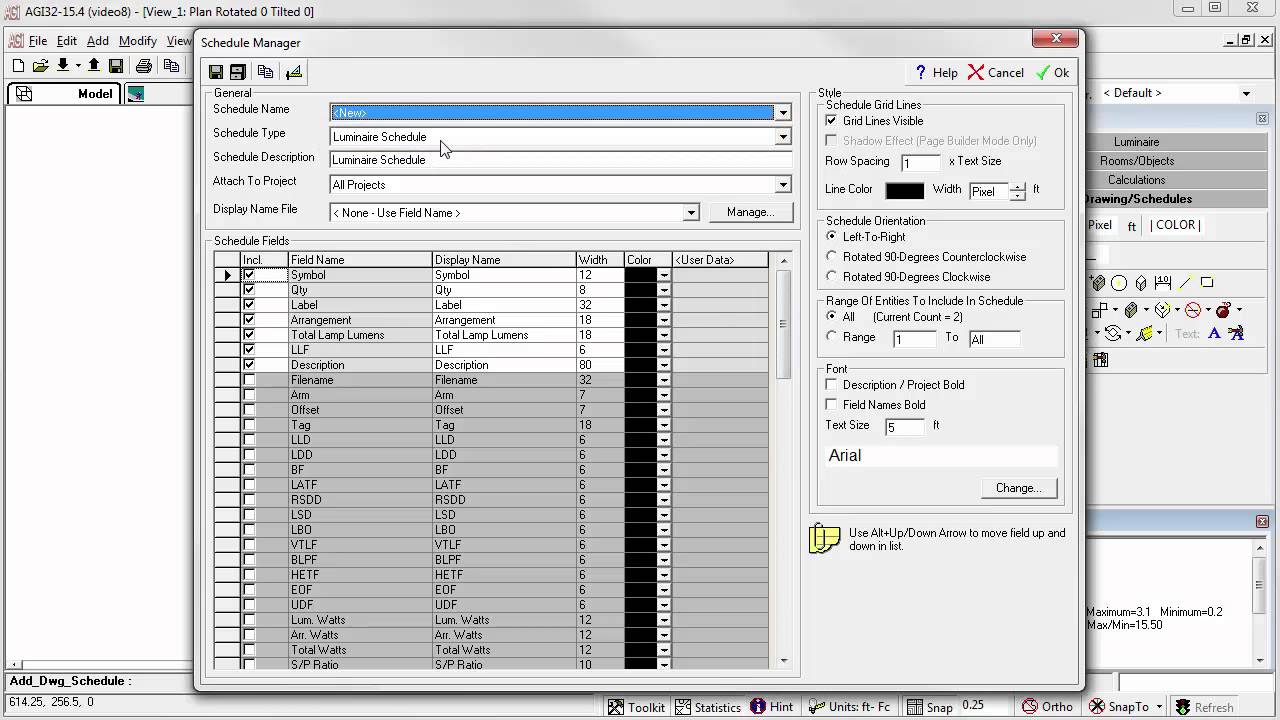
Task: Click the blue A text tool
Action: (1215, 334)
